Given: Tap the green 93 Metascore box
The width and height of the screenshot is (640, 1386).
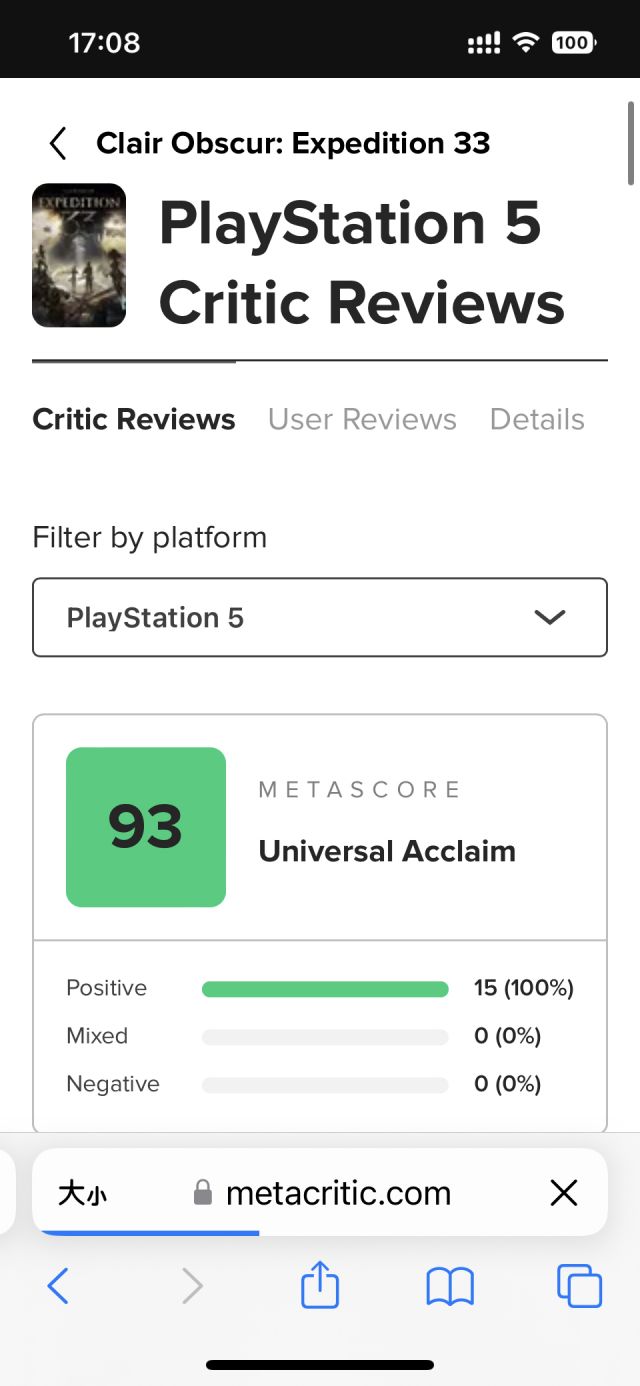Looking at the screenshot, I should 146,827.
